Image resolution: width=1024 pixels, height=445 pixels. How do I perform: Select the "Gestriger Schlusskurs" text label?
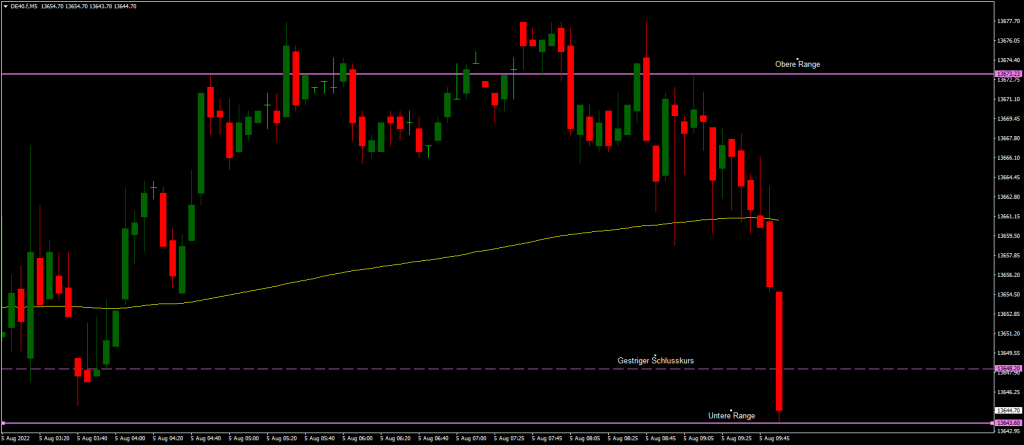(x=657, y=360)
